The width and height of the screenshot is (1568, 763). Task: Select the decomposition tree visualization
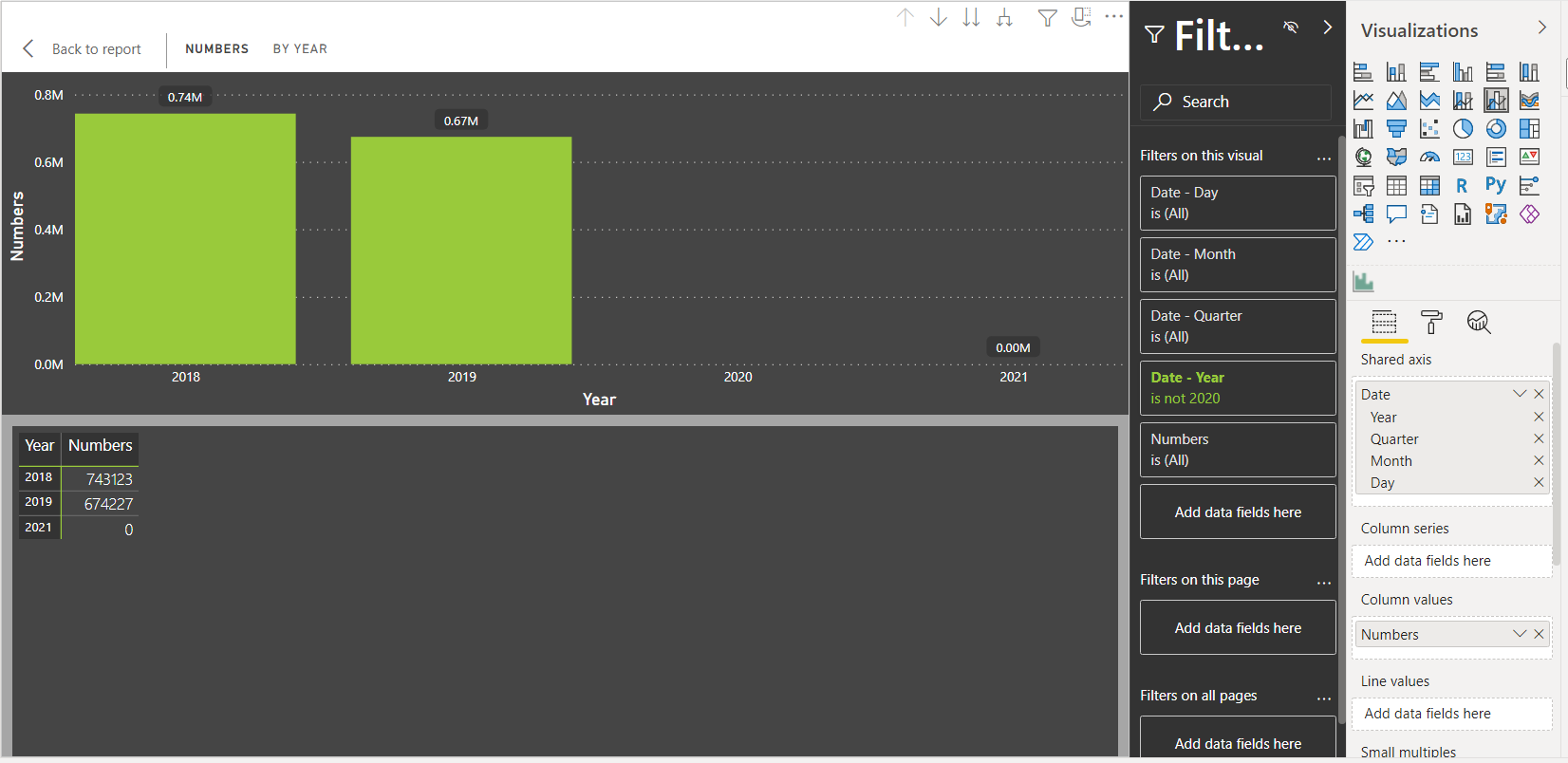(1363, 214)
